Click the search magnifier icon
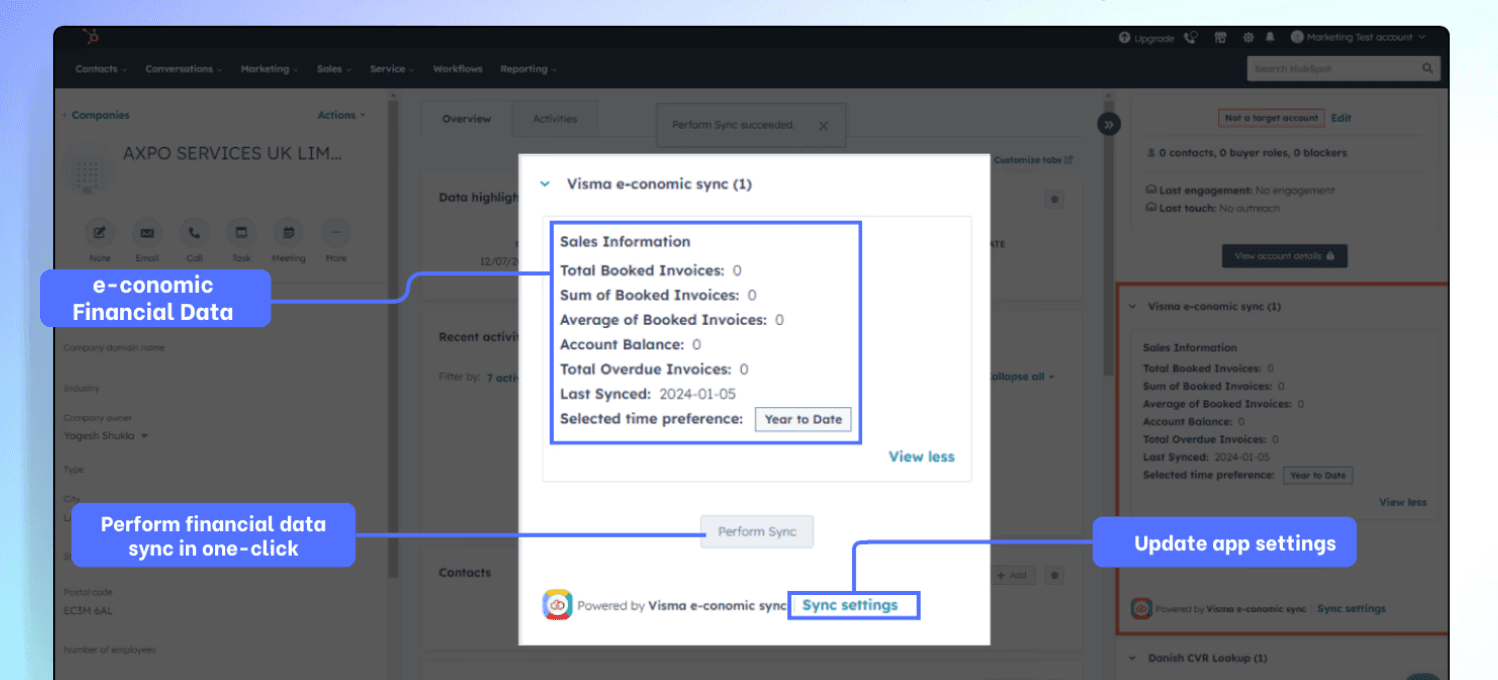Screen dimensions: 1498x680 1427,69
